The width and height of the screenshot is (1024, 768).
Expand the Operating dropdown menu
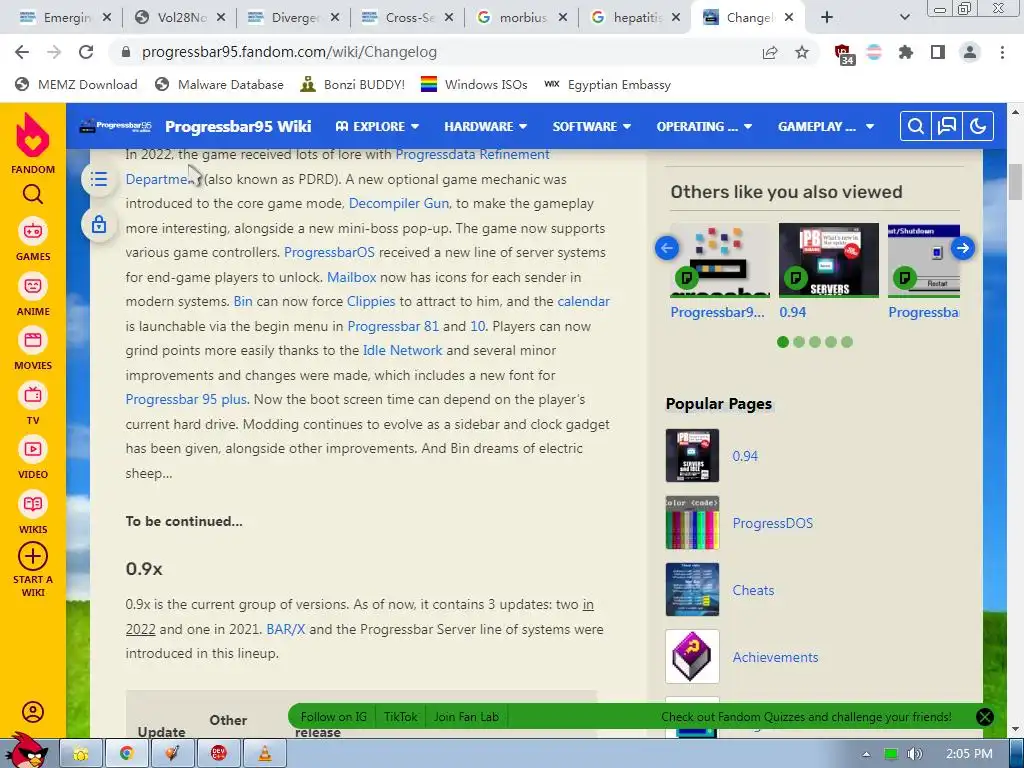click(x=704, y=126)
